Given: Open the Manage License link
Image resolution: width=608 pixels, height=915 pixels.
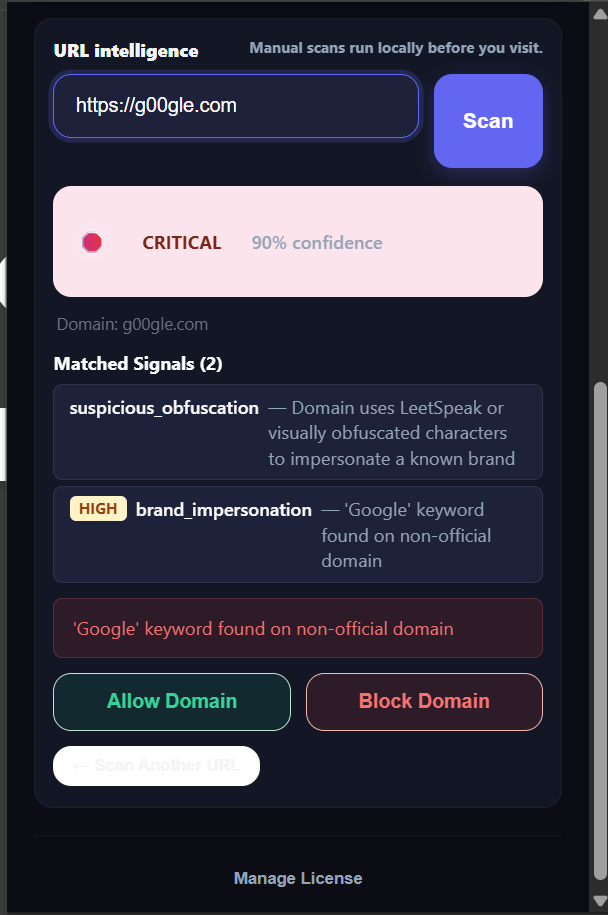Looking at the screenshot, I should (298, 878).
